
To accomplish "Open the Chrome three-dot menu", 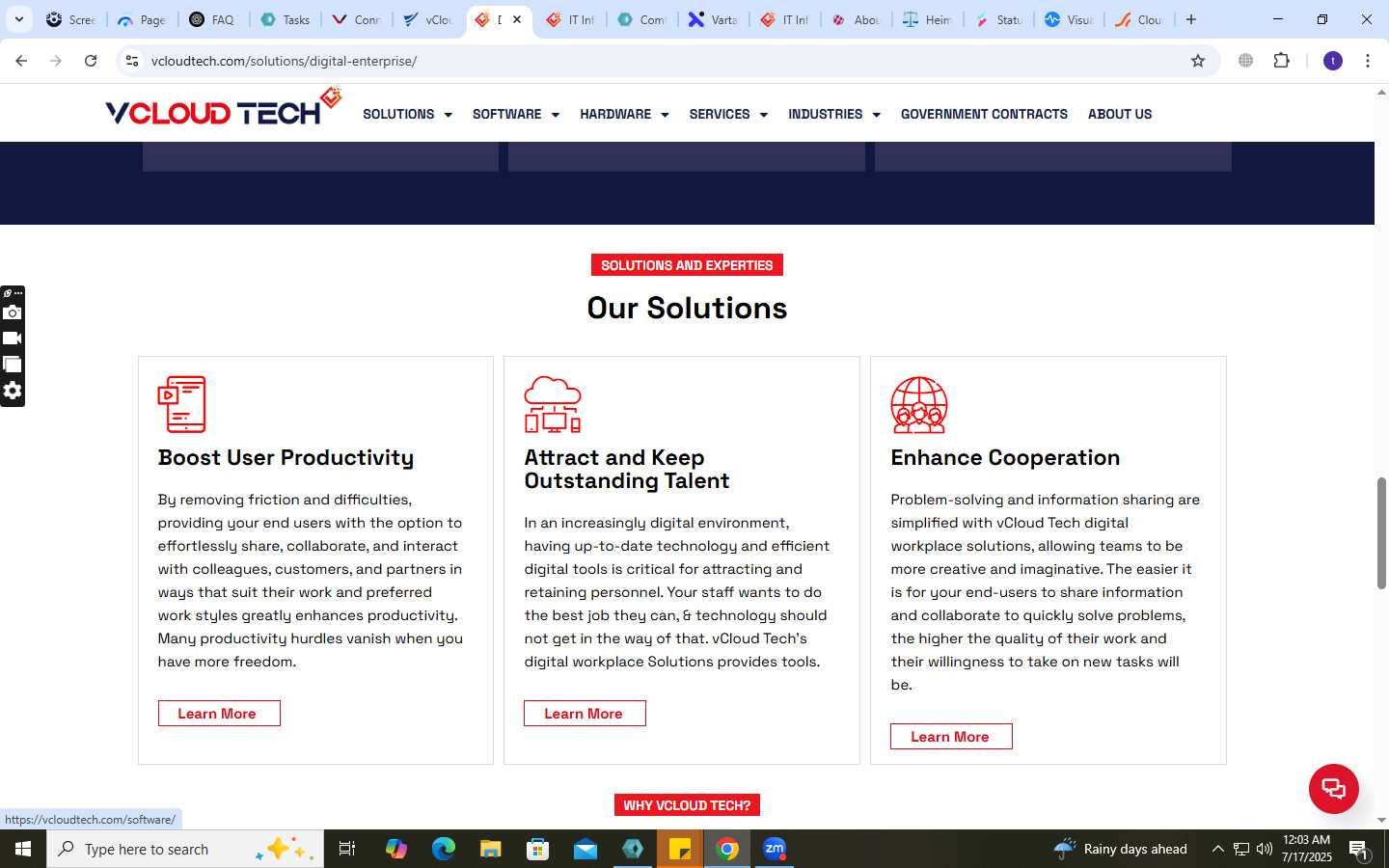I will (x=1367, y=61).
